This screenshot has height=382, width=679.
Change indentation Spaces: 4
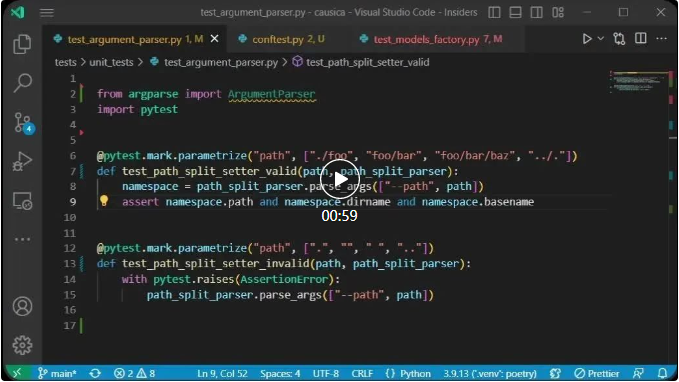coord(280,373)
